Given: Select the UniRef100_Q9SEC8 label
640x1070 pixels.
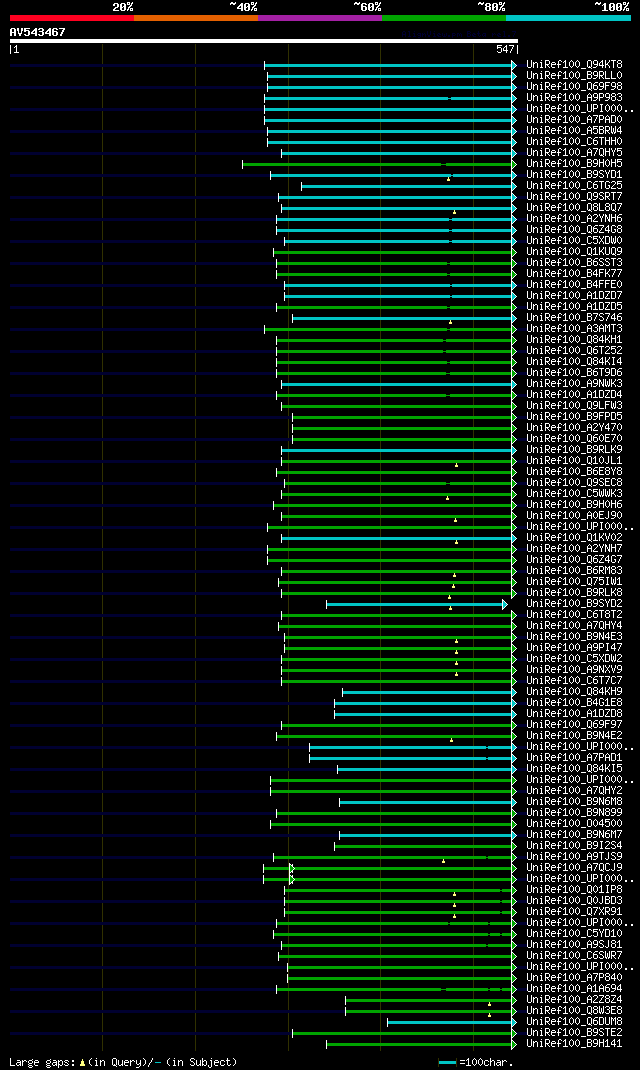Looking at the screenshot, I should pyautogui.click(x=574, y=482).
